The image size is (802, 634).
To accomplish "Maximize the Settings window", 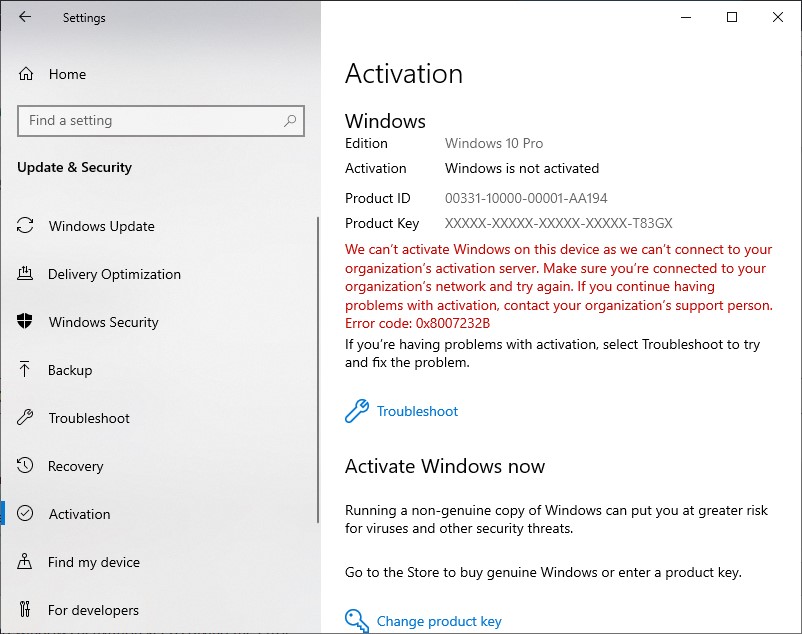I will click(x=732, y=17).
